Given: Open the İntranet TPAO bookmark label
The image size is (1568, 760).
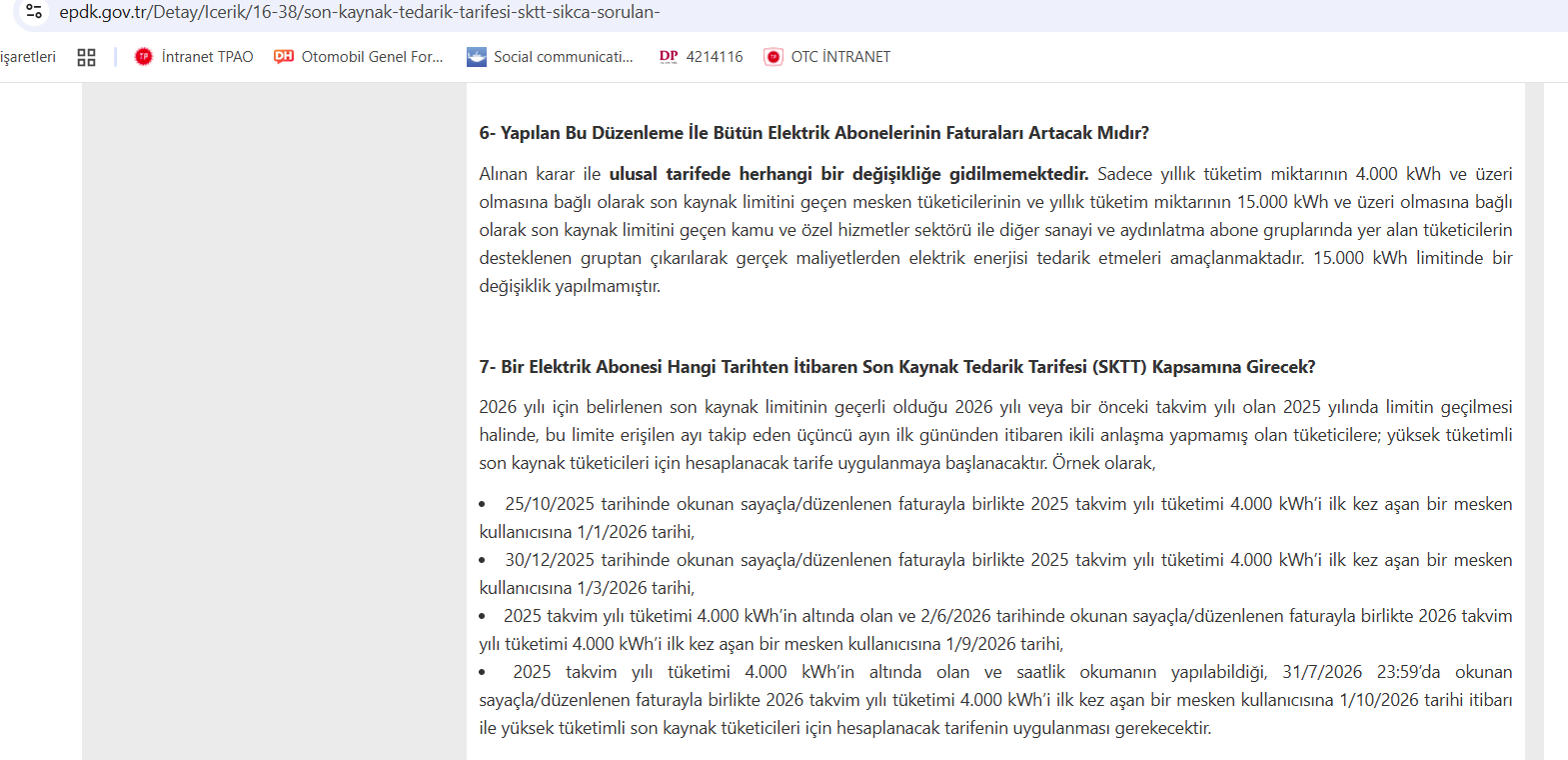Looking at the screenshot, I should pos(207,57).
